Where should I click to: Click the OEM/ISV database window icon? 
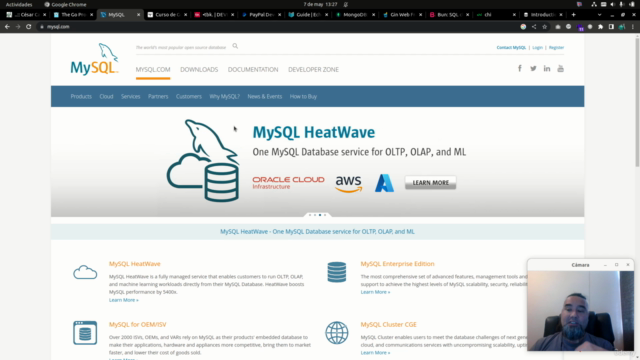click(85, 333)
